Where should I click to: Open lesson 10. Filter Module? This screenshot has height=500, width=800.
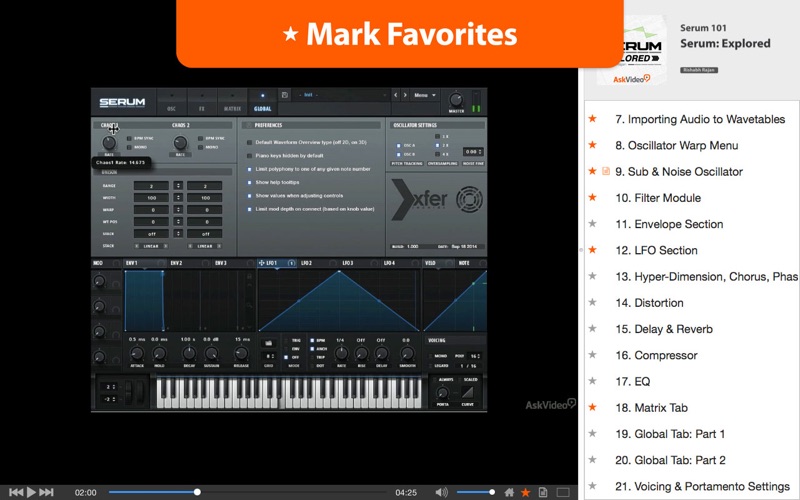coord(658,198)
